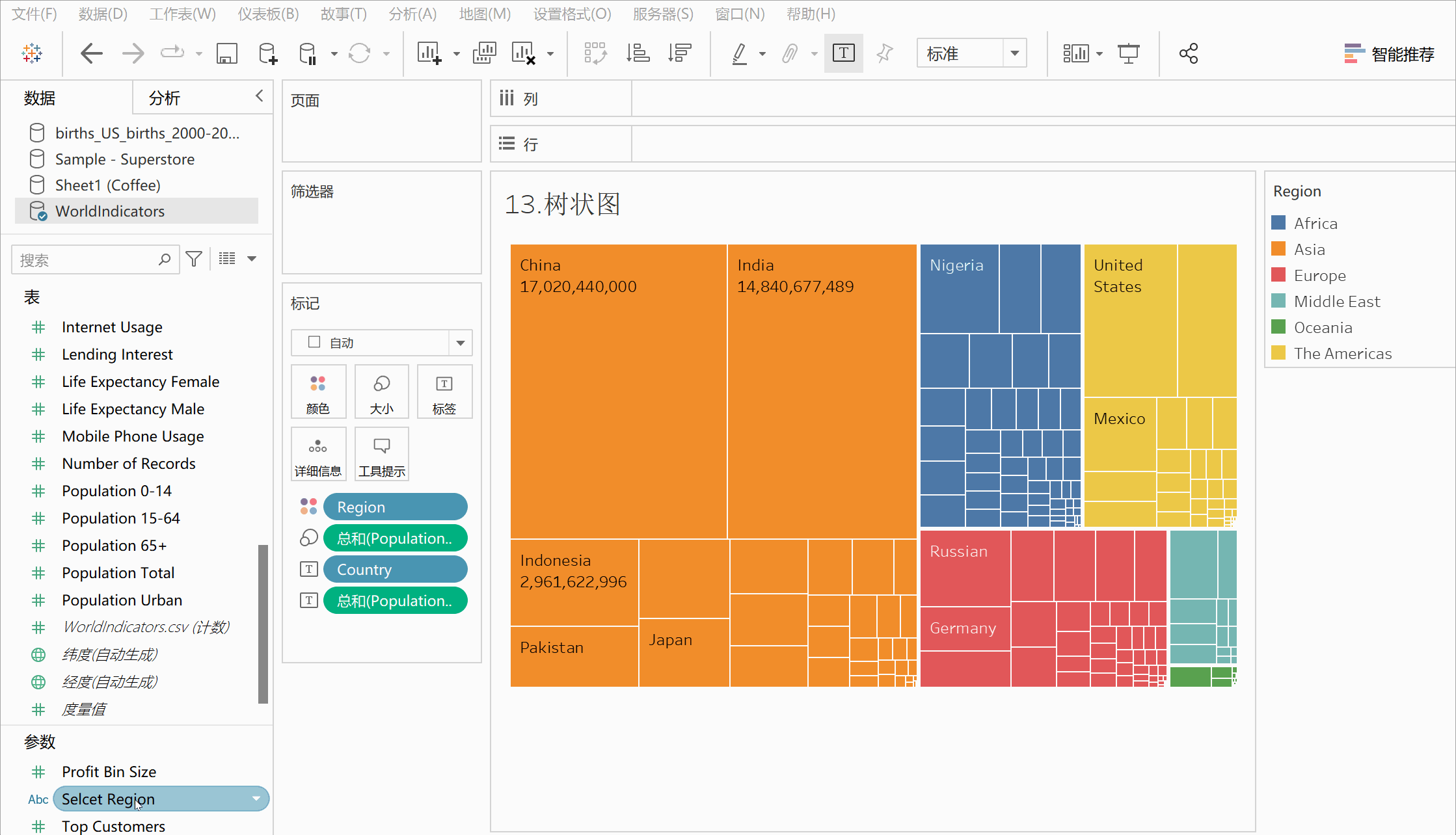Click the share workbook icon
The width and height of the screenshot is (1456, 835).
point(1188,53)
